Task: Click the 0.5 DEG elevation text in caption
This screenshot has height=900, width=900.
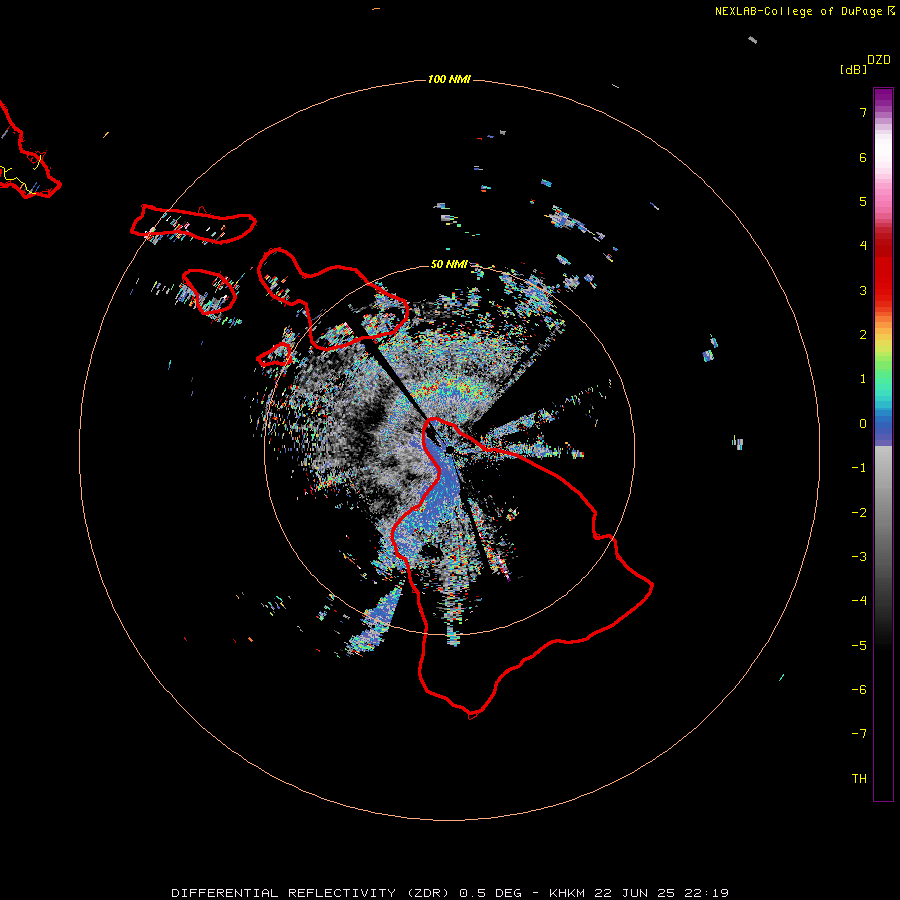Action: (490, 893)
